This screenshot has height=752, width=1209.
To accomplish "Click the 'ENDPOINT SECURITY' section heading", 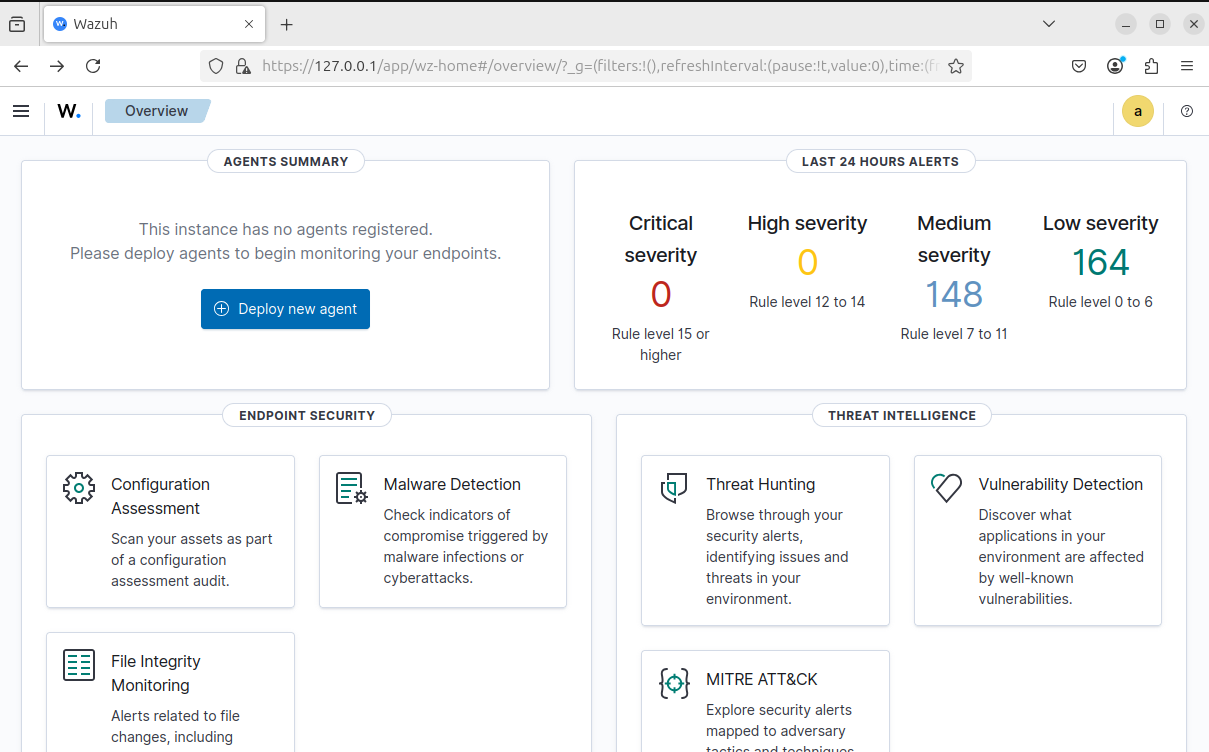I will 307,415.
